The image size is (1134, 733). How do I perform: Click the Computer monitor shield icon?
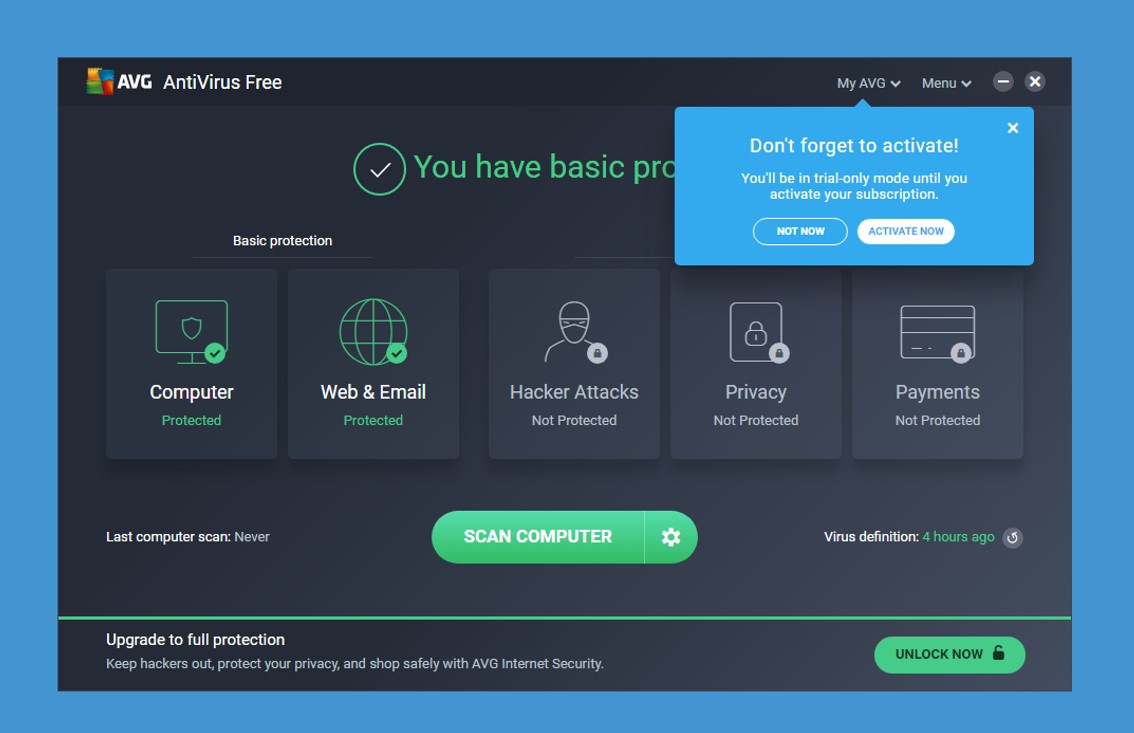point(191,331)
